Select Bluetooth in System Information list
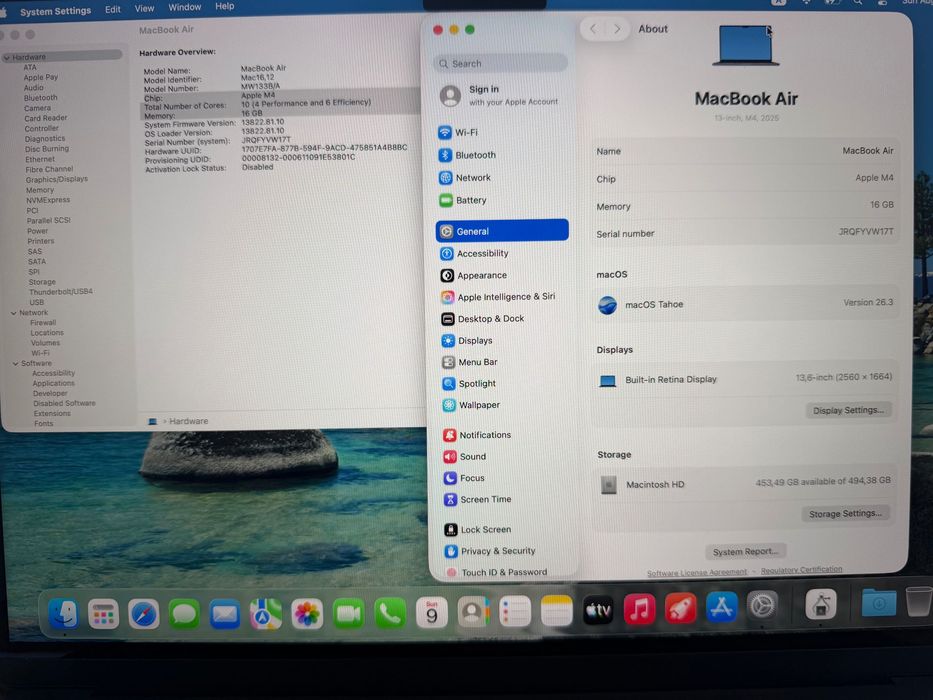Screen dimensions: 933x700 [40, 98]
